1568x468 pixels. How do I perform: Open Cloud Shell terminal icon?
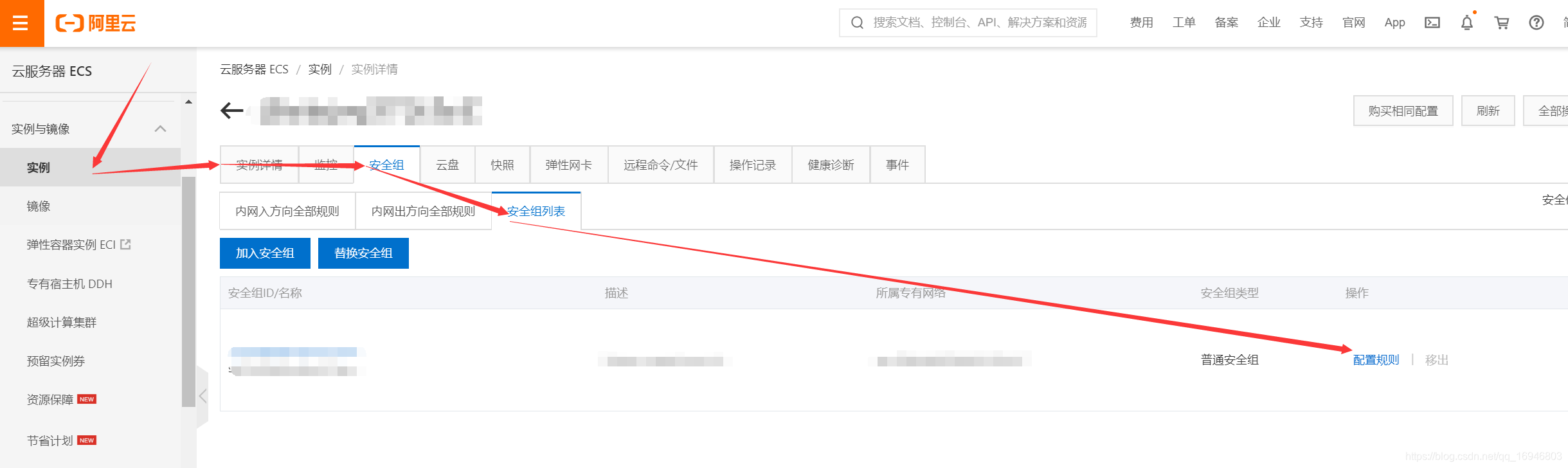point(1432,23)
